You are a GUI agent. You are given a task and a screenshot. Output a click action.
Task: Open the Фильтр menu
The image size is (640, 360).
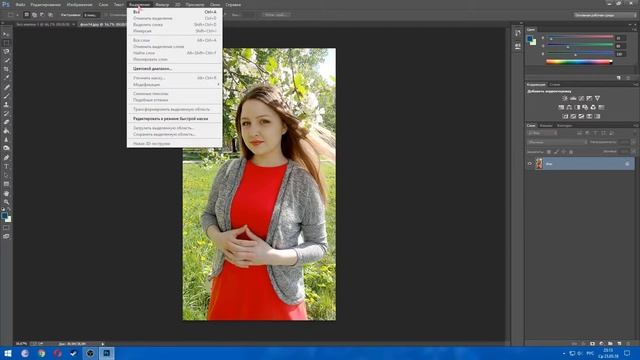click(x=162, y=4)
